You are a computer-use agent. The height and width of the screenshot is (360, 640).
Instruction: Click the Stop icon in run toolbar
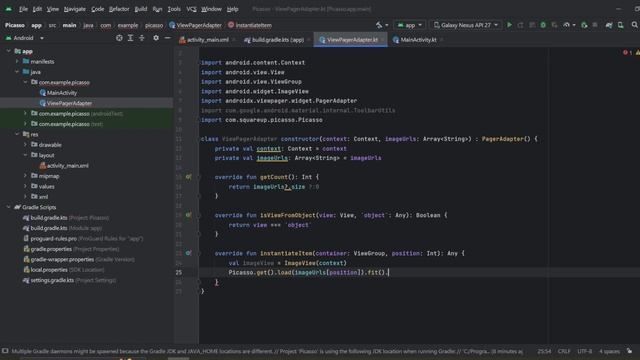[x=595, y=25]
